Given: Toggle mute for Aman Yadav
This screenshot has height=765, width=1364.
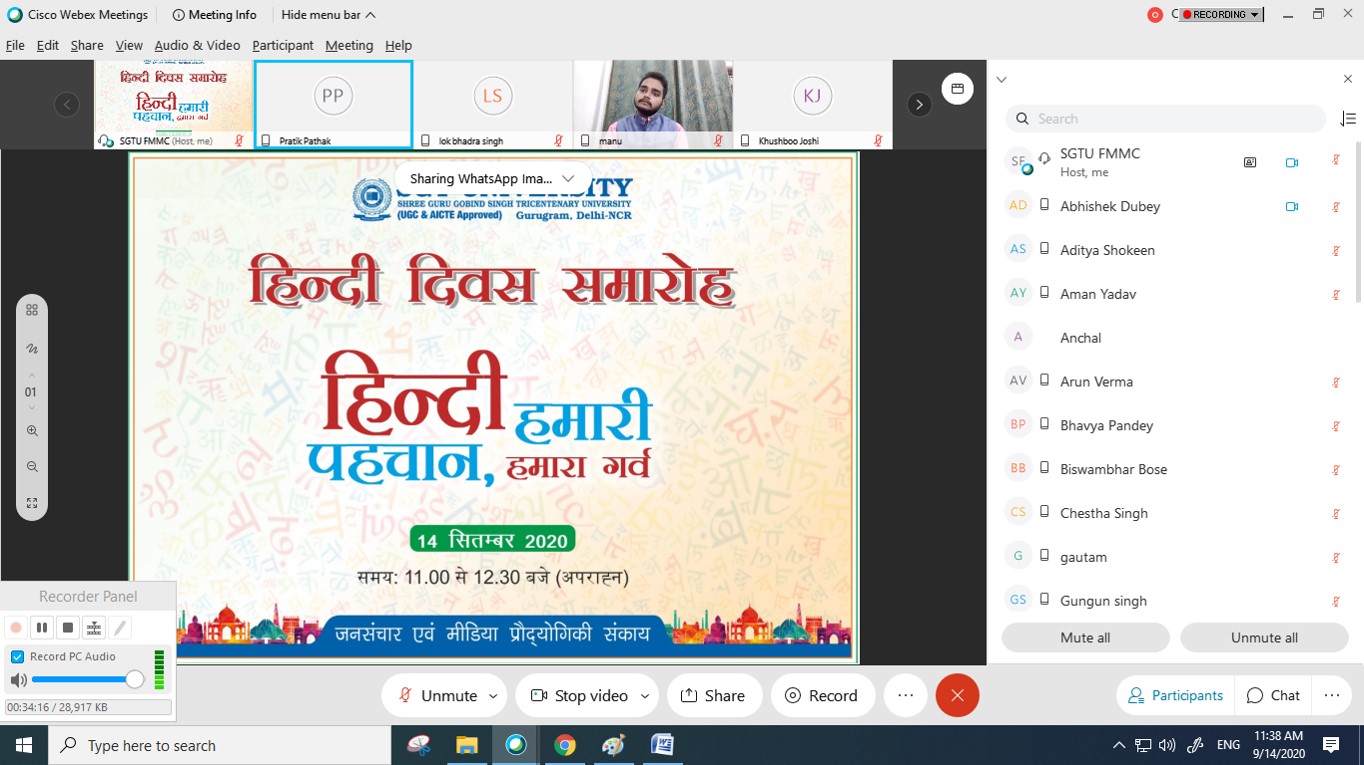Looking at the screenshot, I should 1336,295.
